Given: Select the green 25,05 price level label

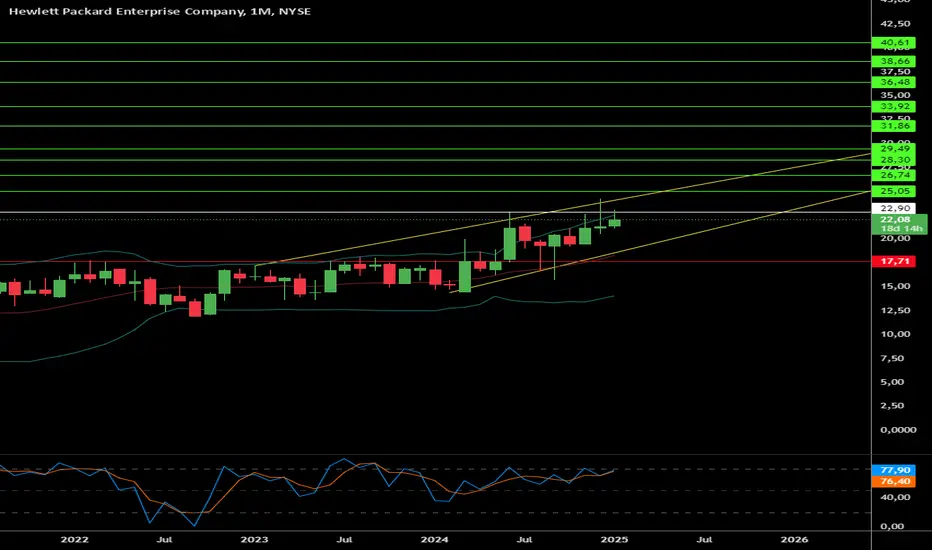Looking at the screenshot, I should [x=893, y=191].
